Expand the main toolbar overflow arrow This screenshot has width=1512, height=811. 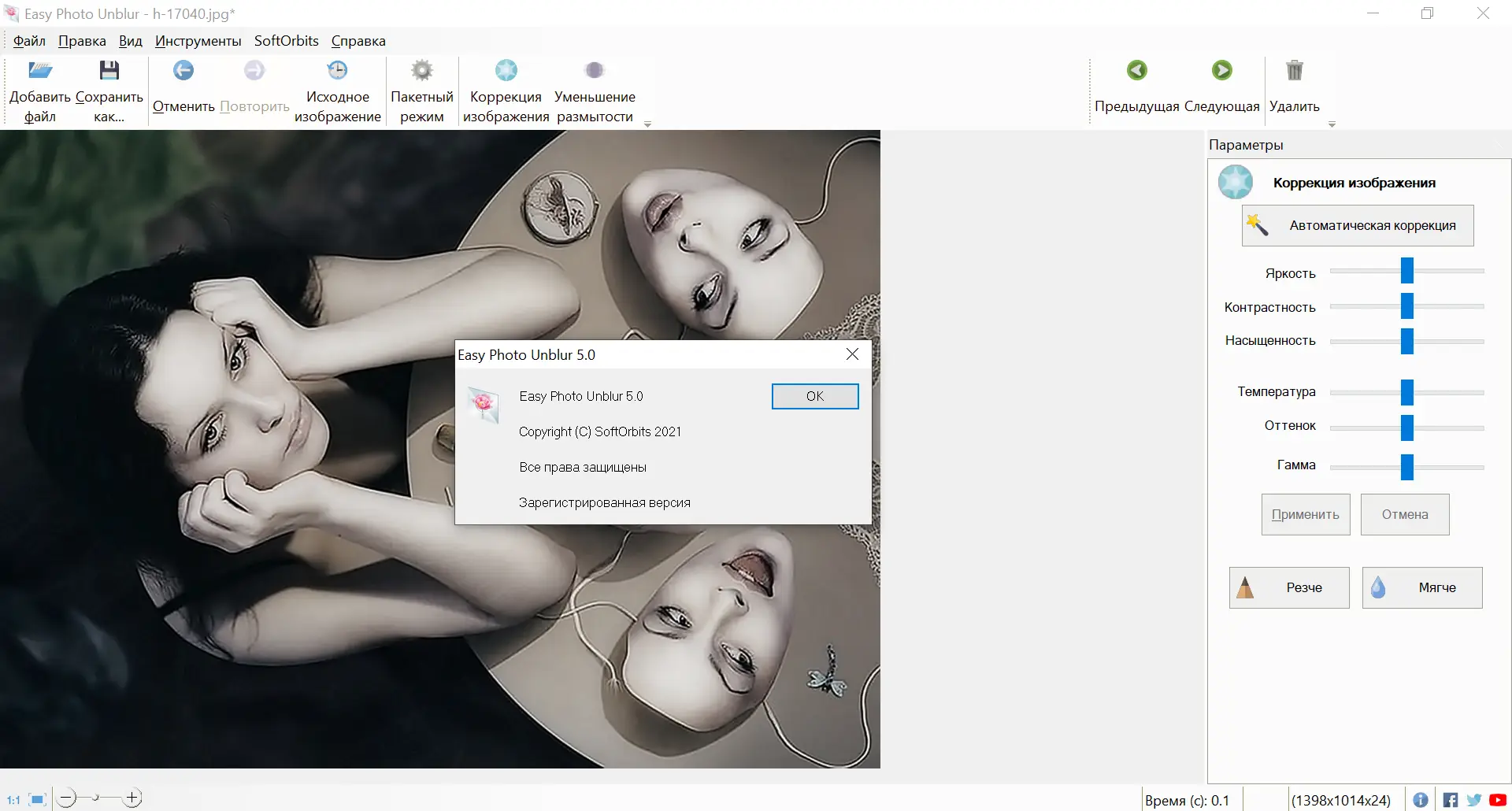tap(647, 124)
